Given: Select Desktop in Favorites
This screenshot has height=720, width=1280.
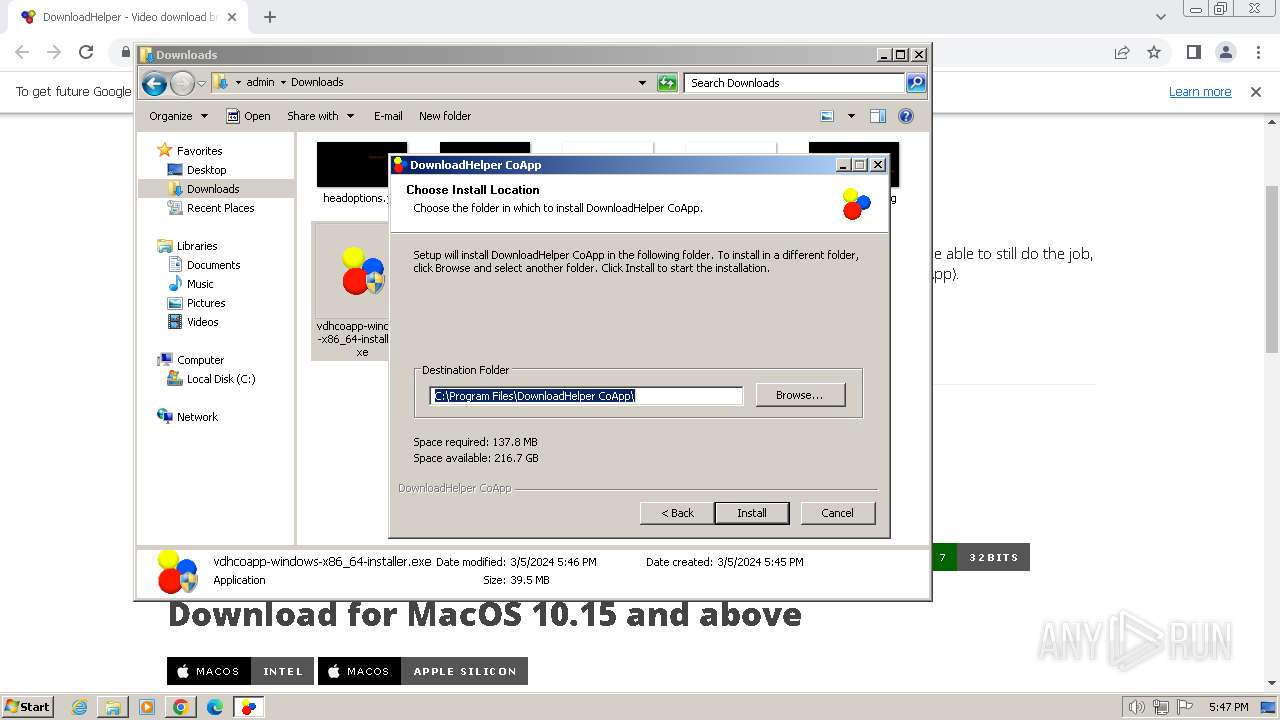Looking at the screenshot, I should pyautogui.click(x=206, y=170).
